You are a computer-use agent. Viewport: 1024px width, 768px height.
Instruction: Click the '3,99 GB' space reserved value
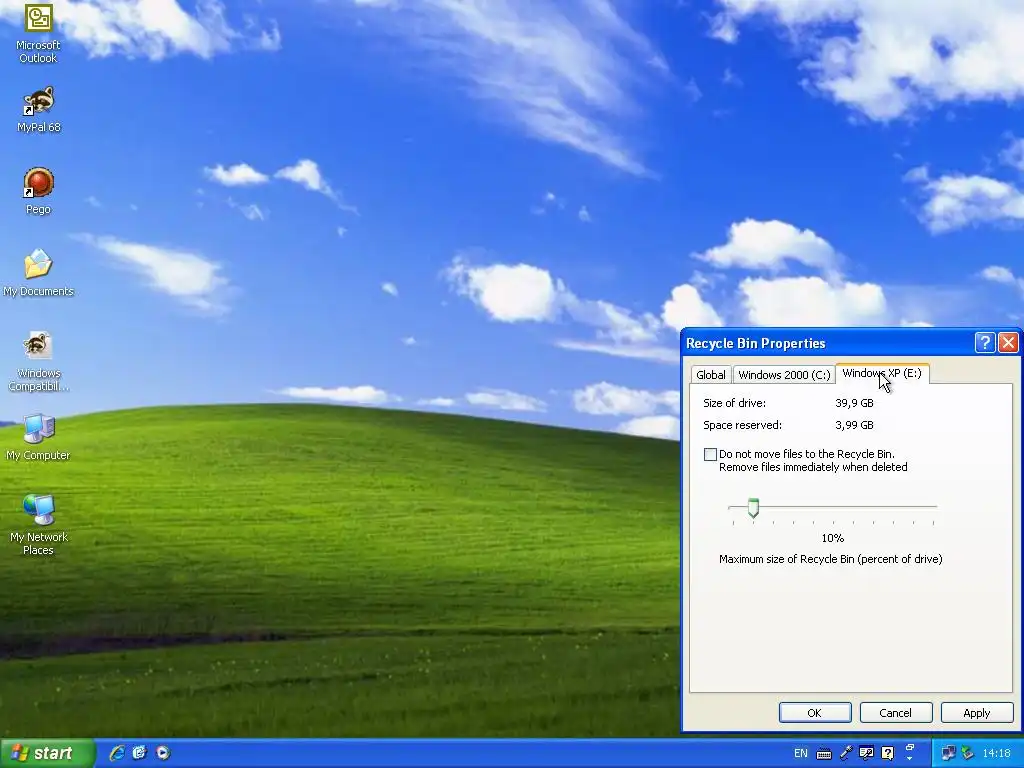pos(854,425)
